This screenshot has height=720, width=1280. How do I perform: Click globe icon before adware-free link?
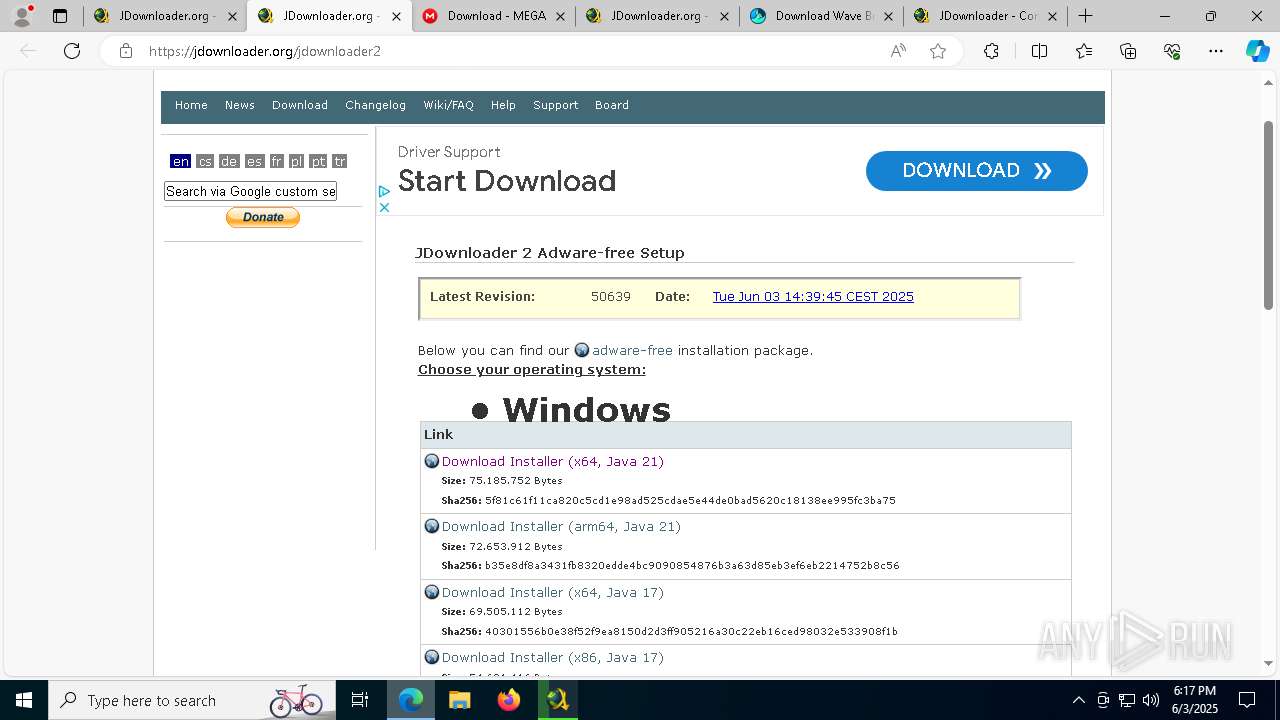(x=582, y=350)
